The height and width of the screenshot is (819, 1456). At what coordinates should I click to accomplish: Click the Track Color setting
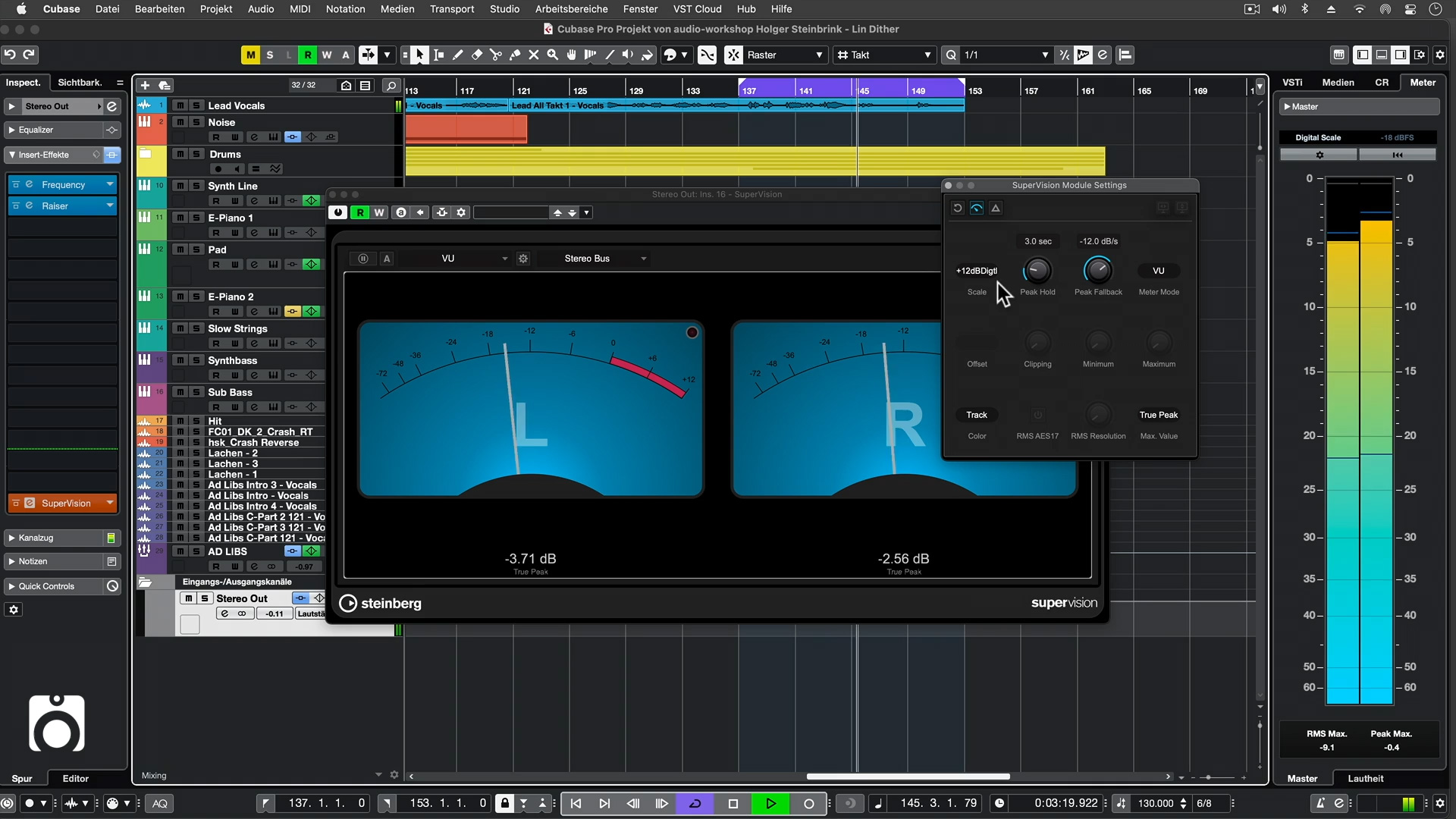[977, 415]
